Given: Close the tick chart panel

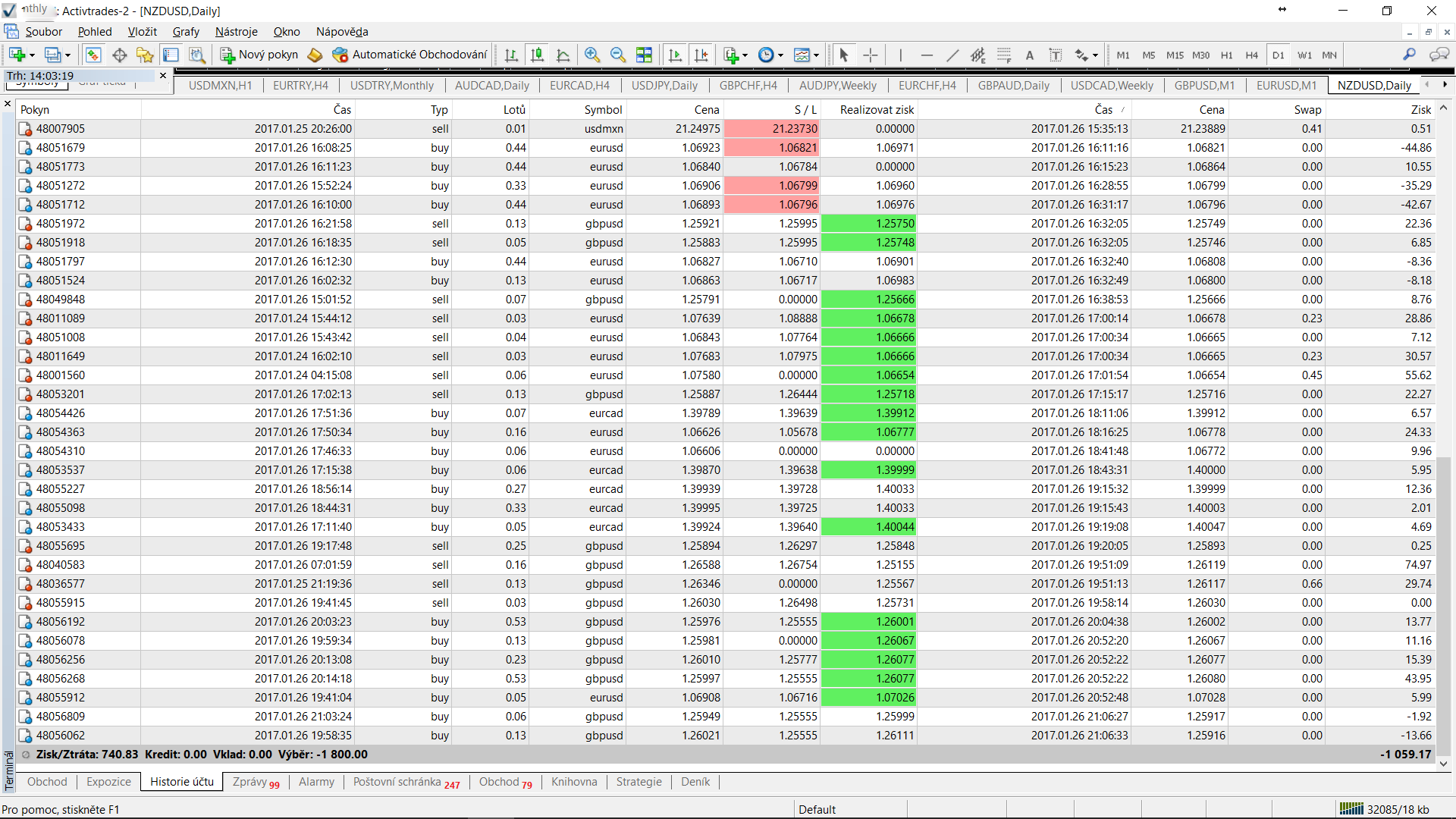Looking at the screenshot, I should coord(162,76).
